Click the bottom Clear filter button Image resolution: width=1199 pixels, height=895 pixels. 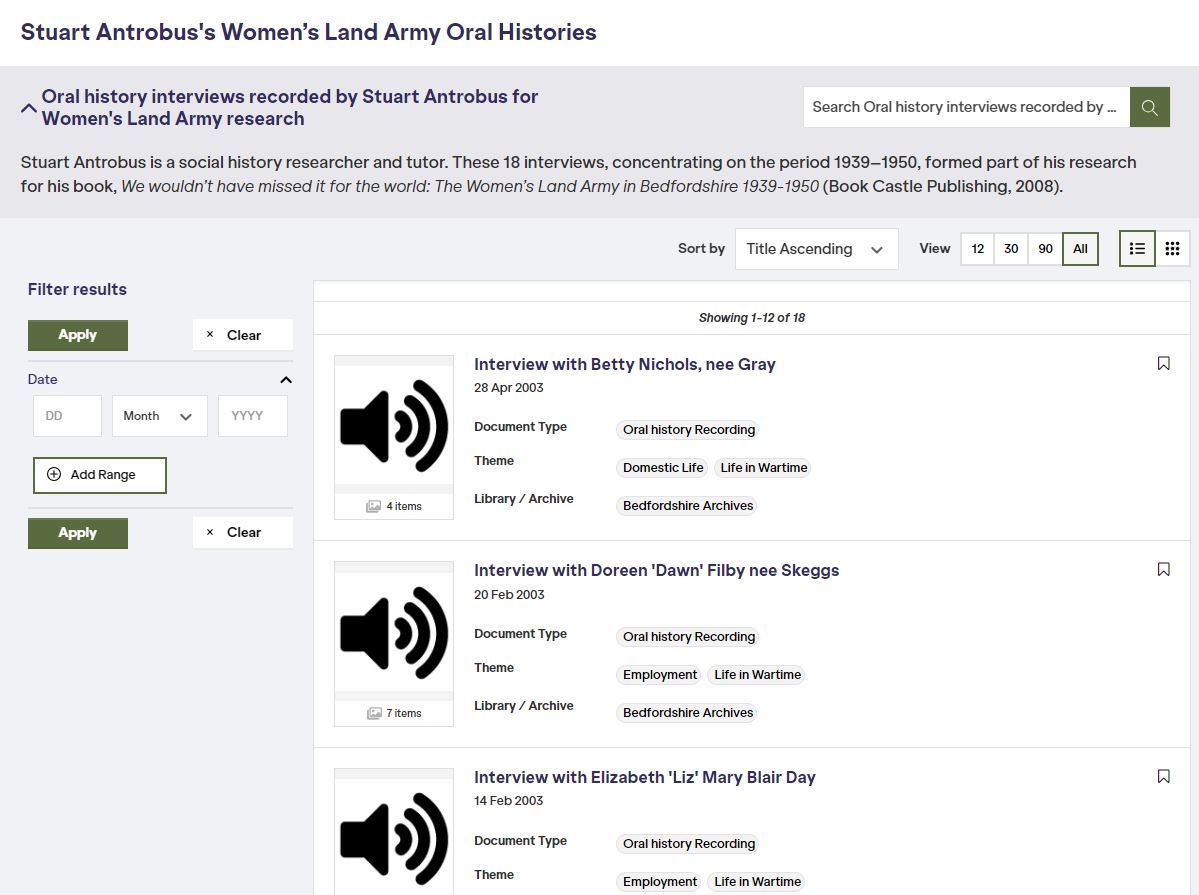(x=242, y=532)
